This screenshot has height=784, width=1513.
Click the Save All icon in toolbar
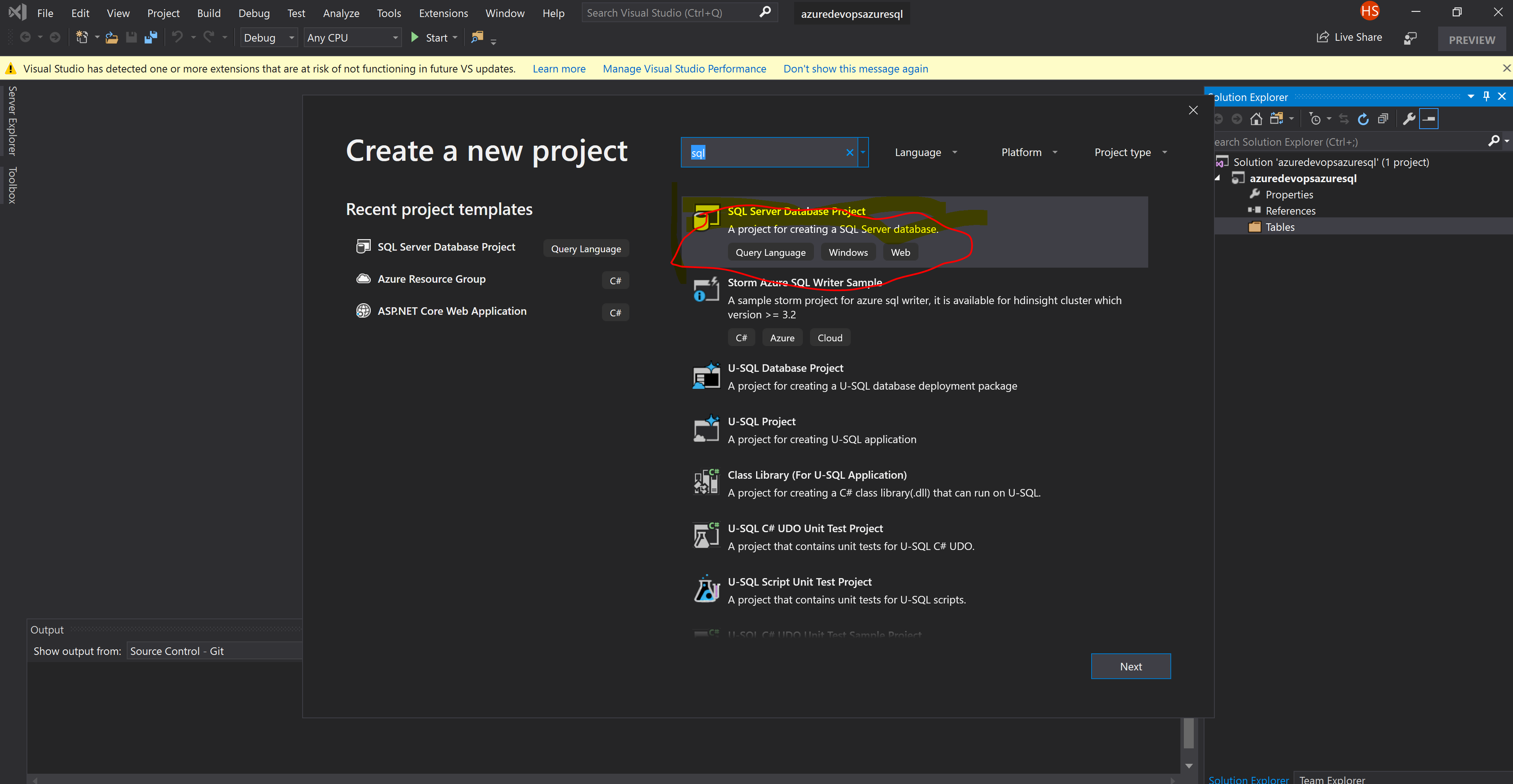(x=151, y=38)
